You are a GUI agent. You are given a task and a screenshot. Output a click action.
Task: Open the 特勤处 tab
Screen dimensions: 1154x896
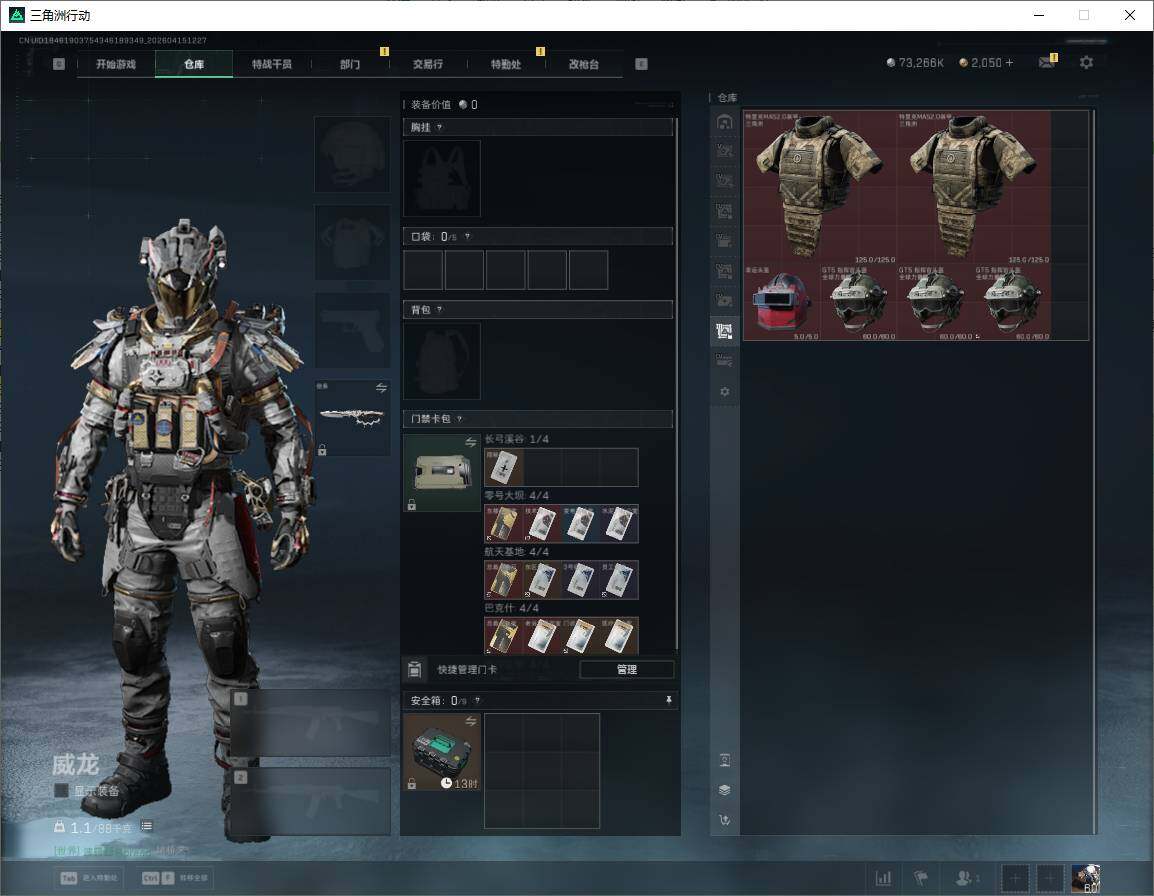[x=506, y=64]
